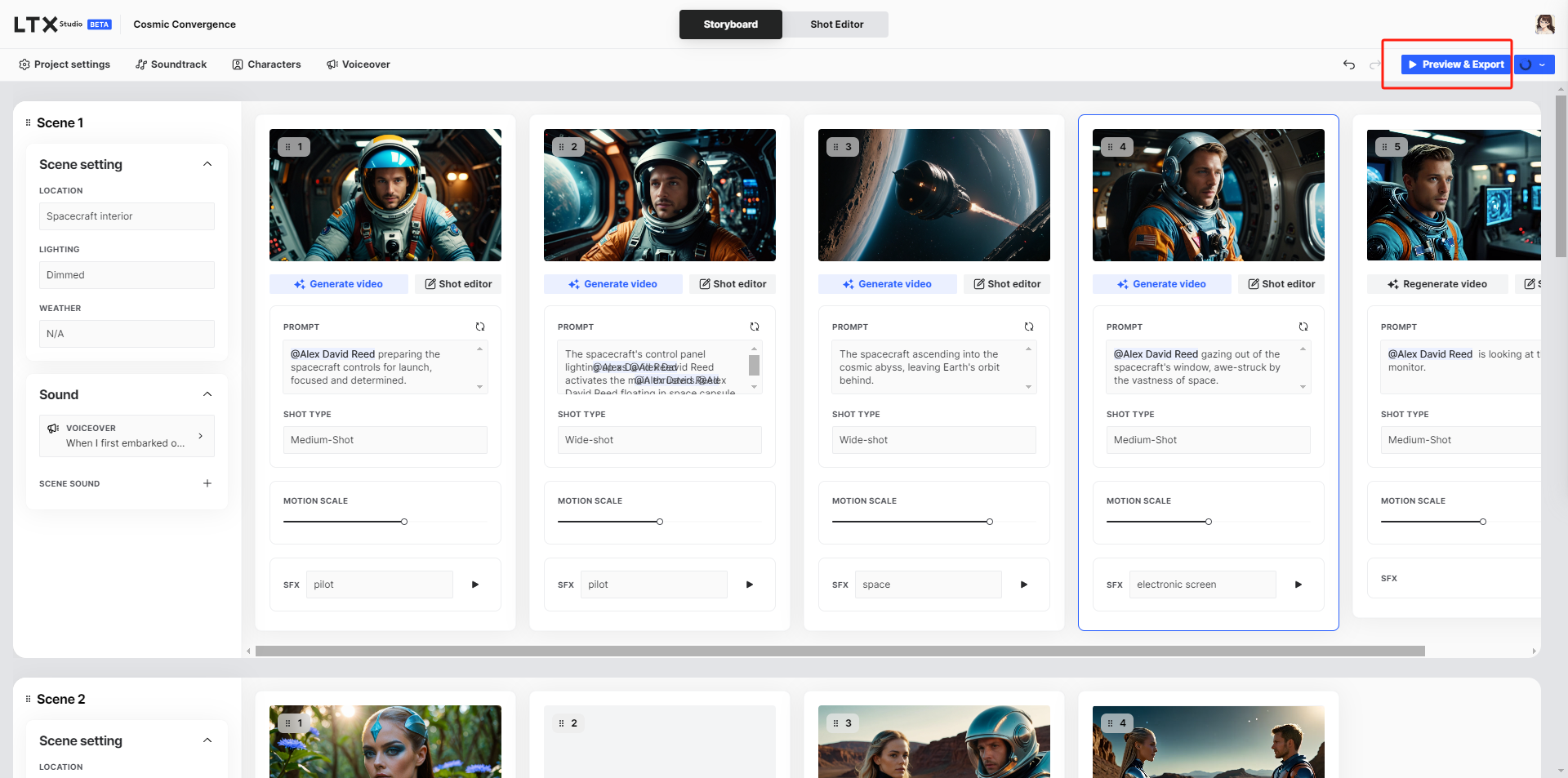Click Preview & Export button
This screenshot has width=1568, height=778.
(x=1456, y=64)
